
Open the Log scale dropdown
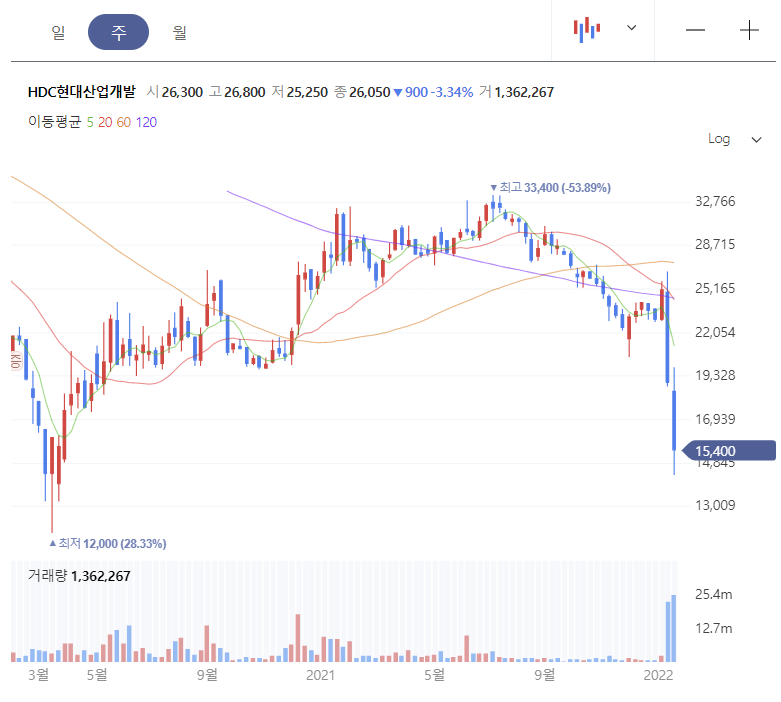click(735, 139)
